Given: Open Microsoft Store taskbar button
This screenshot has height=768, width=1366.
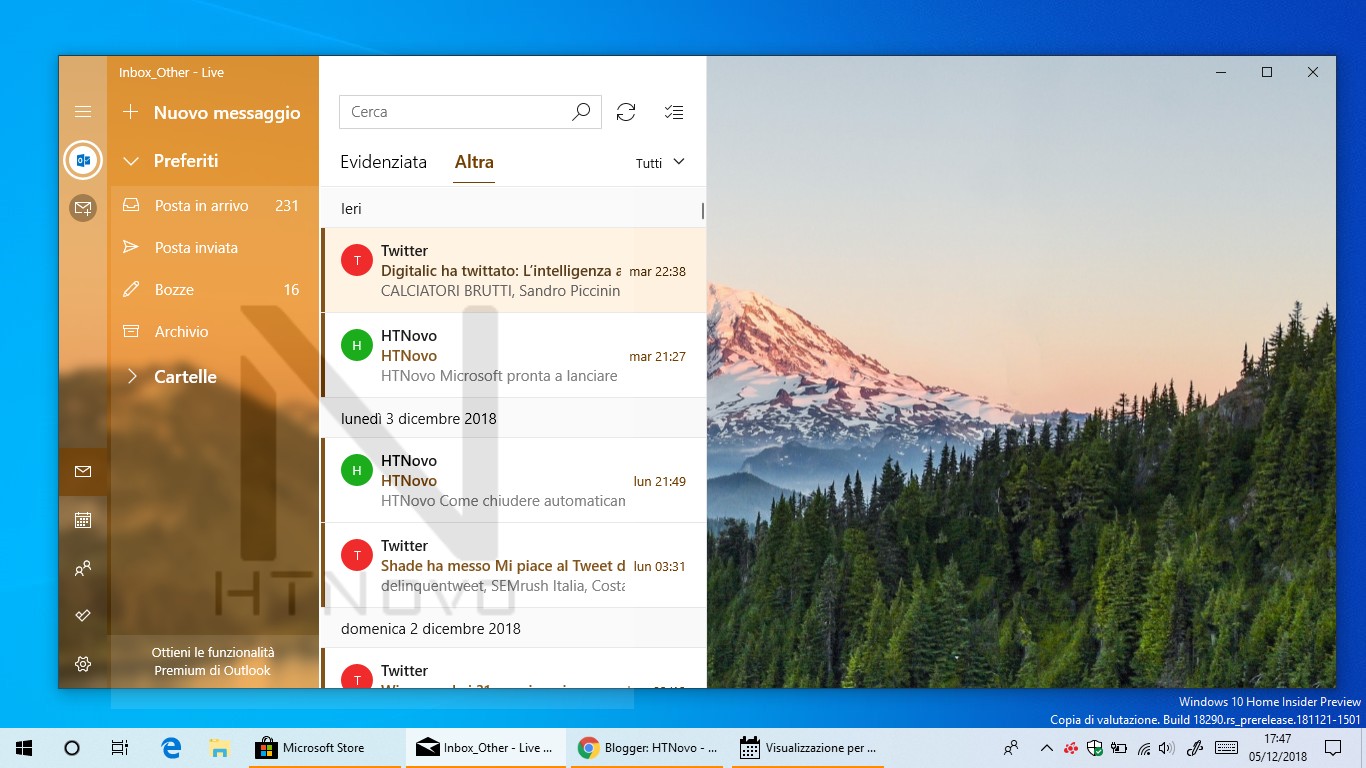Looking at the screenshot, I should 324,748.
